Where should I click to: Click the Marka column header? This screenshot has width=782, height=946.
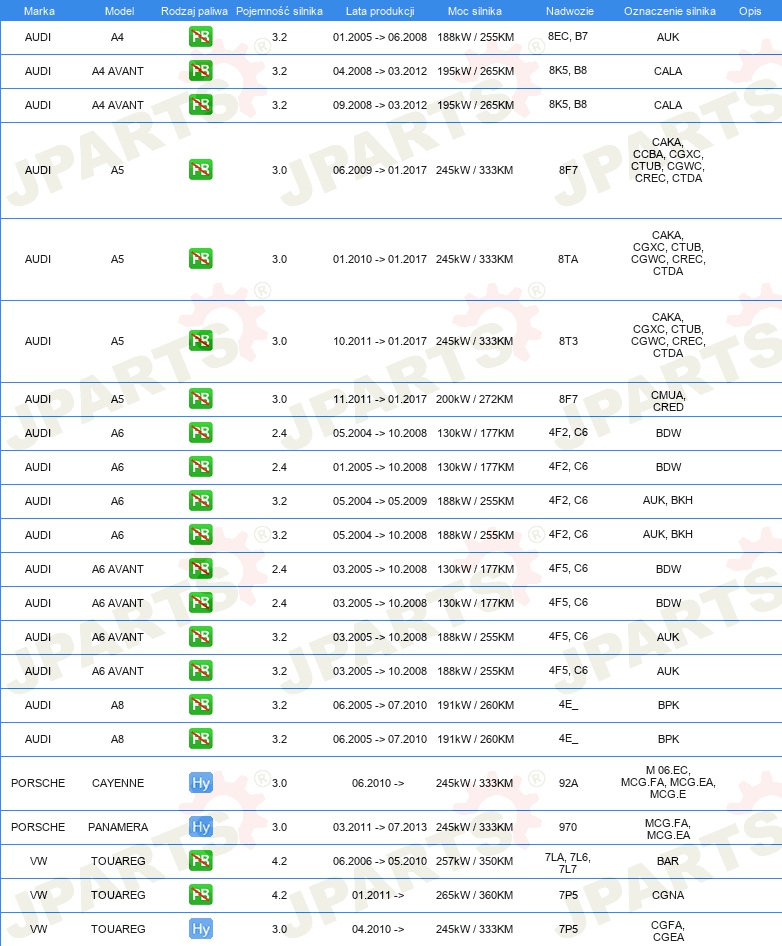tap(39, 11)
